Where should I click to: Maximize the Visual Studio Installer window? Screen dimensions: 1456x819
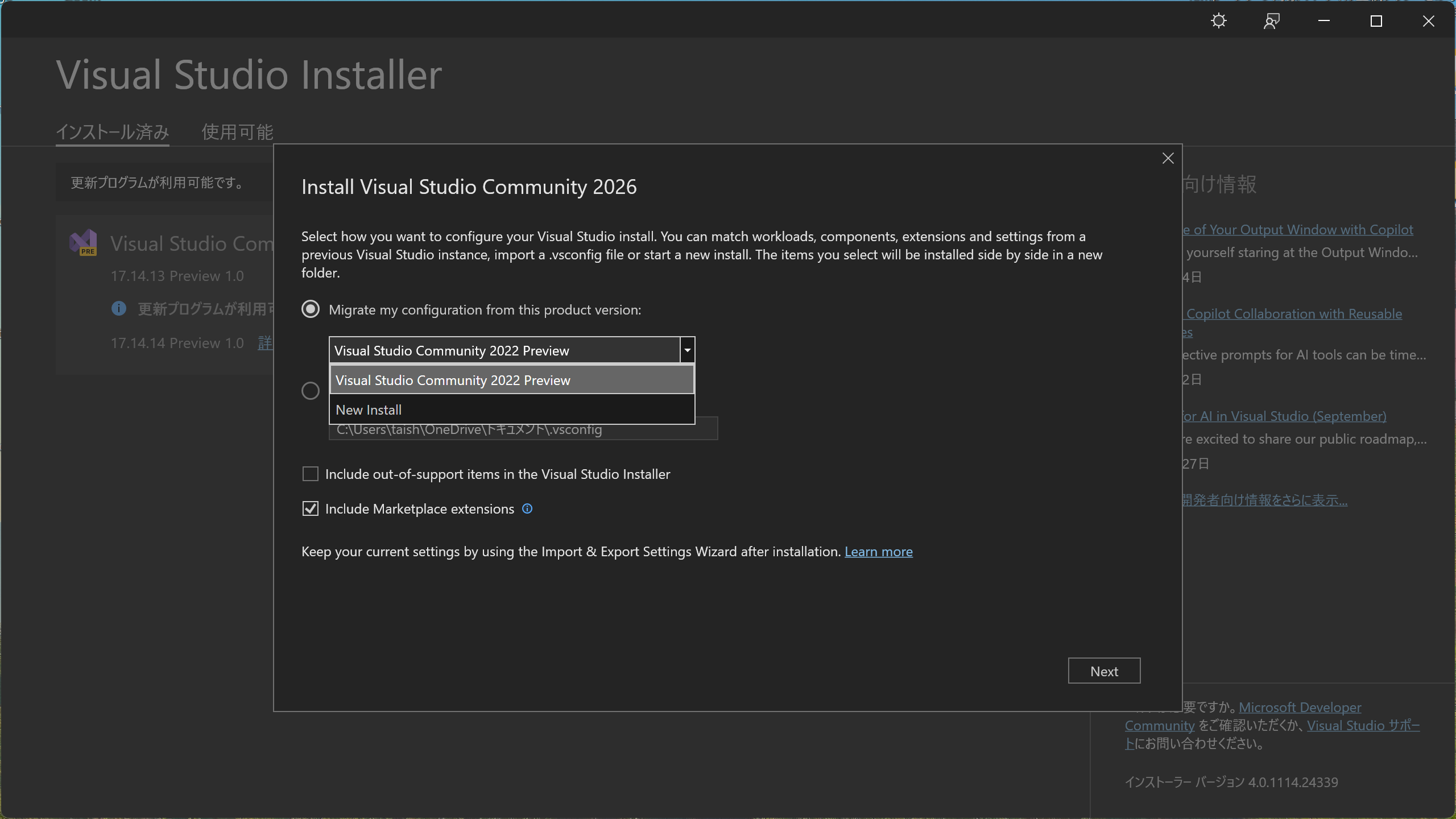pos(1376,21)
